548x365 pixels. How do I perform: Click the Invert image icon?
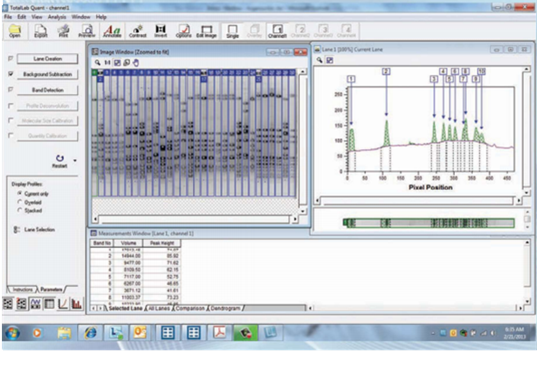[160, 31]
